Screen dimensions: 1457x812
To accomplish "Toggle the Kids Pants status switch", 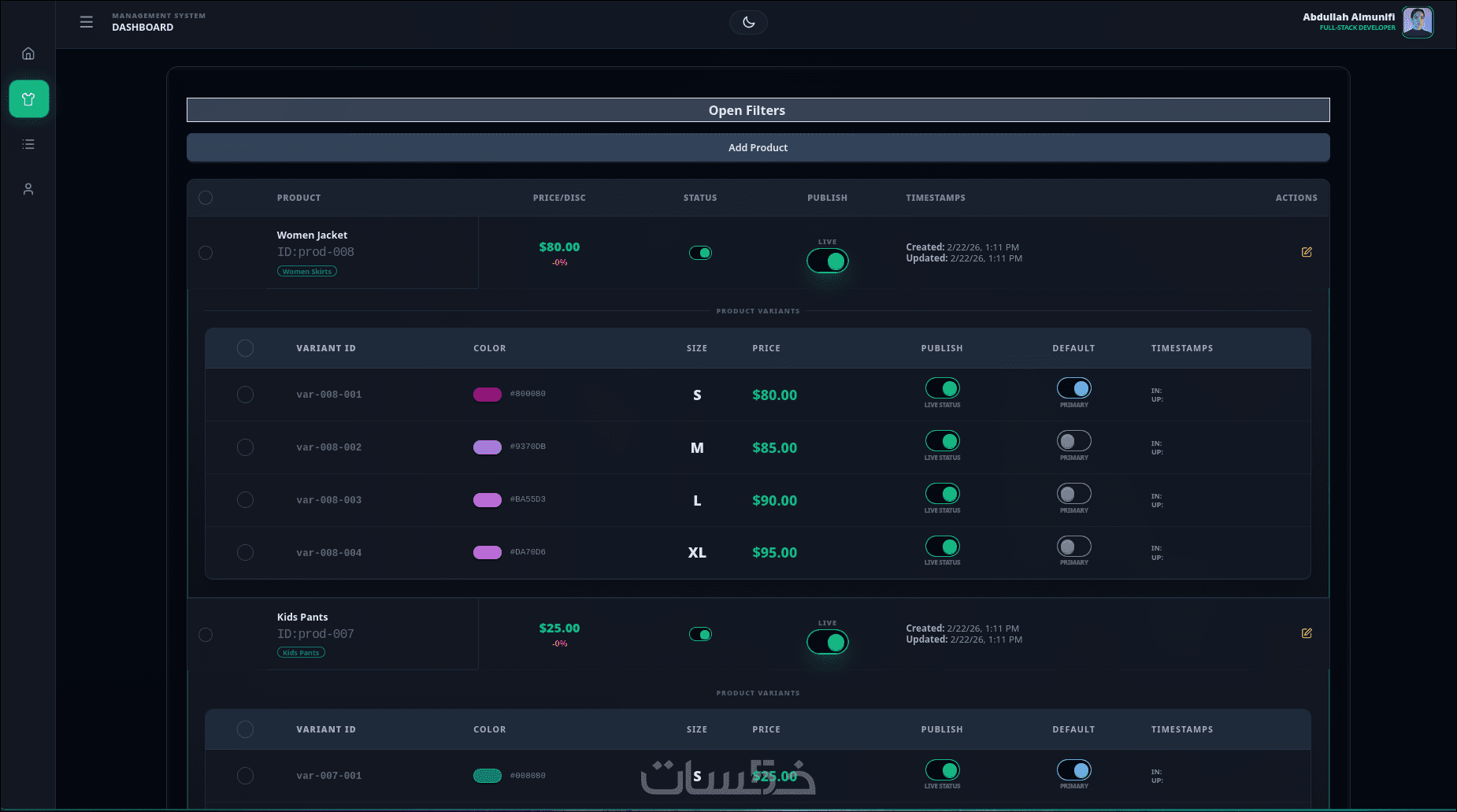I will tap(700, 634).
